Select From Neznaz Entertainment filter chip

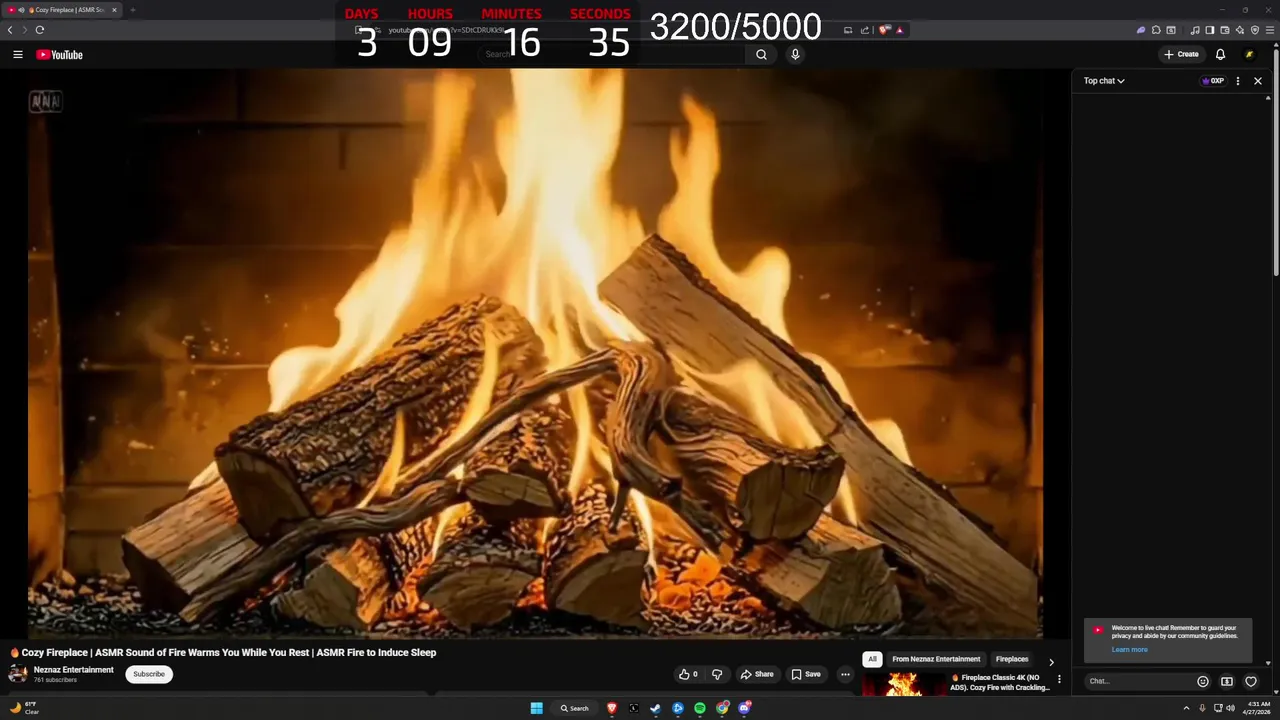click(936, 659)
